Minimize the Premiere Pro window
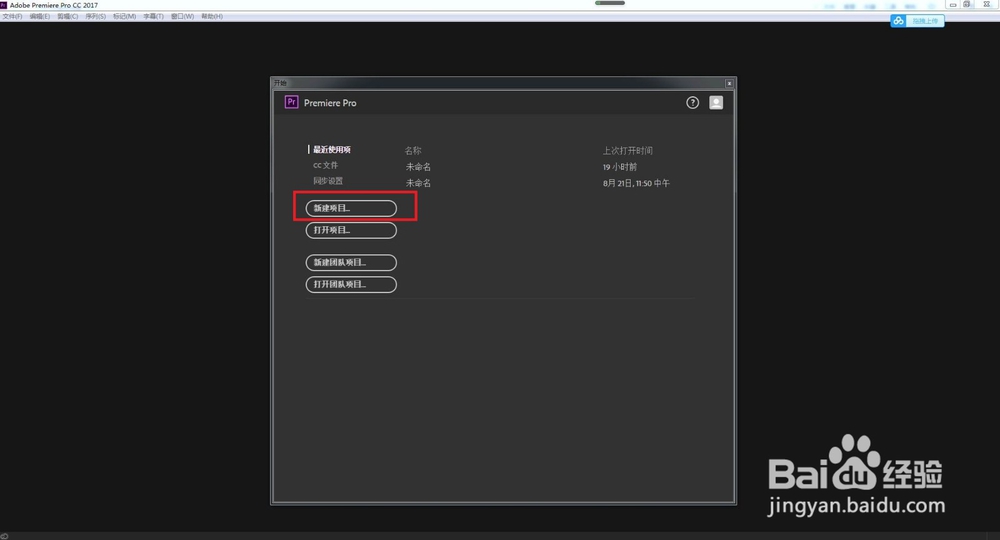1000x540 pixels. pos(953,4)
